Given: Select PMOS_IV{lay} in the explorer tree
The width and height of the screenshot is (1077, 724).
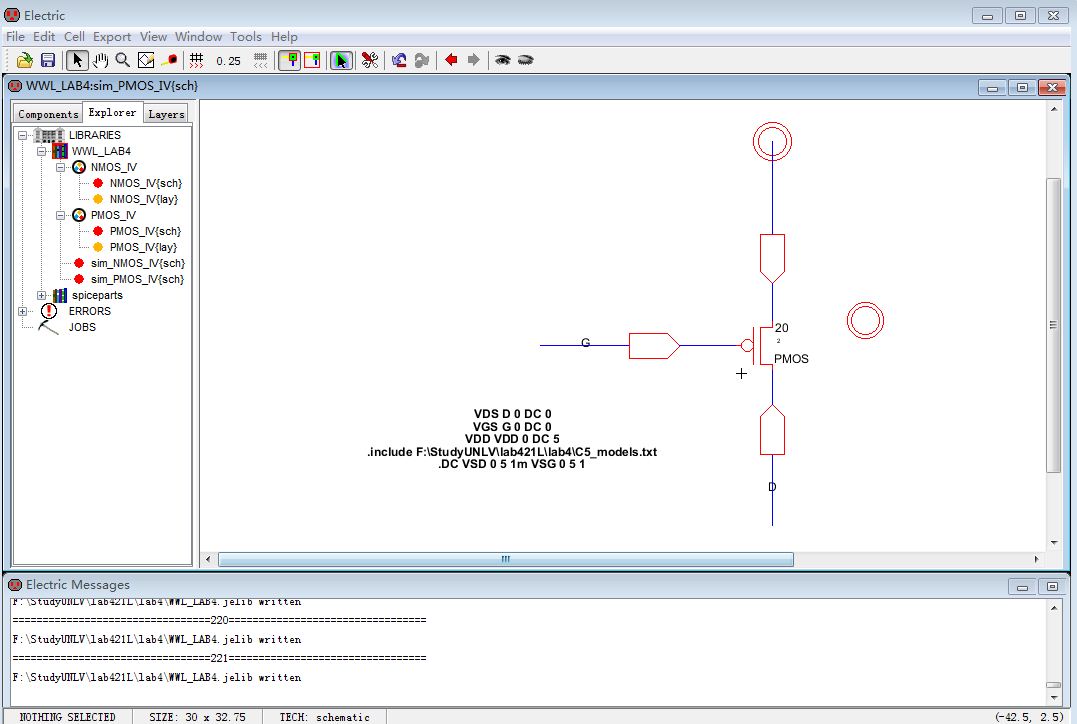Looking at the screenshot, I should 143,247.
